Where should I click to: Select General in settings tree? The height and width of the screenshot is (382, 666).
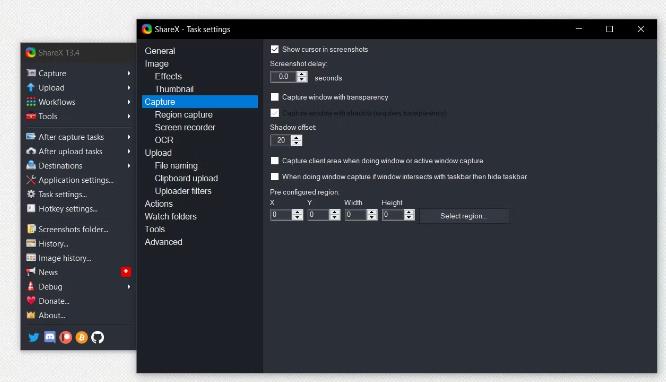160,51
